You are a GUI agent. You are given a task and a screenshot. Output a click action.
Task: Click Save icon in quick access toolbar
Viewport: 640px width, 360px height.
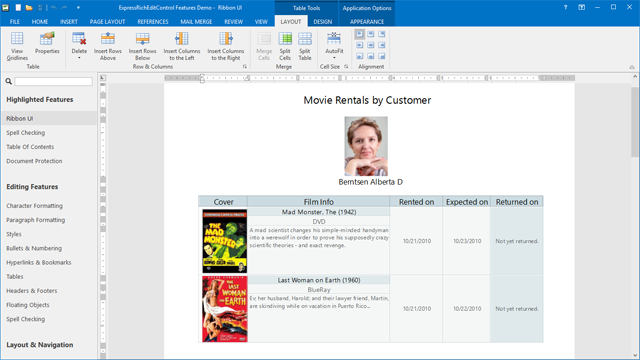click(x=40, y=8)
